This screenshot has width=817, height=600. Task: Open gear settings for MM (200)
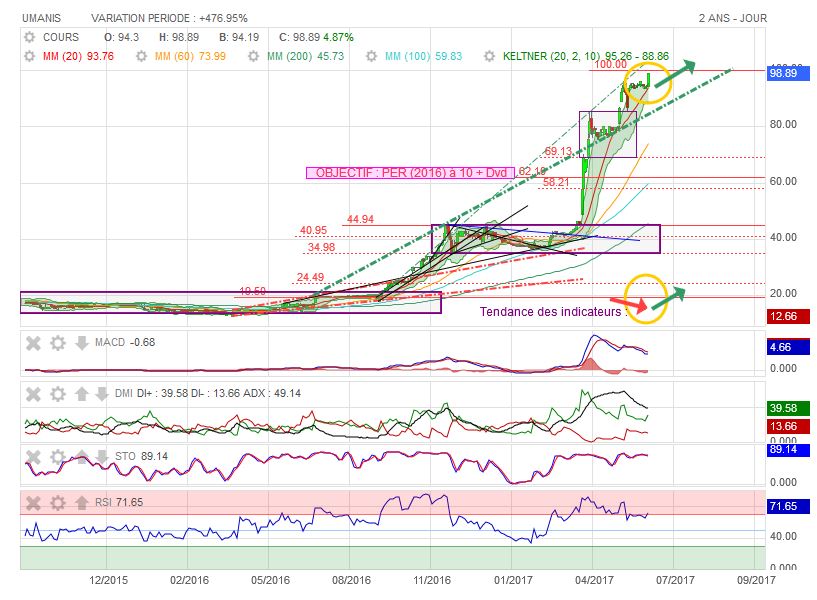[x=253, y=56]
